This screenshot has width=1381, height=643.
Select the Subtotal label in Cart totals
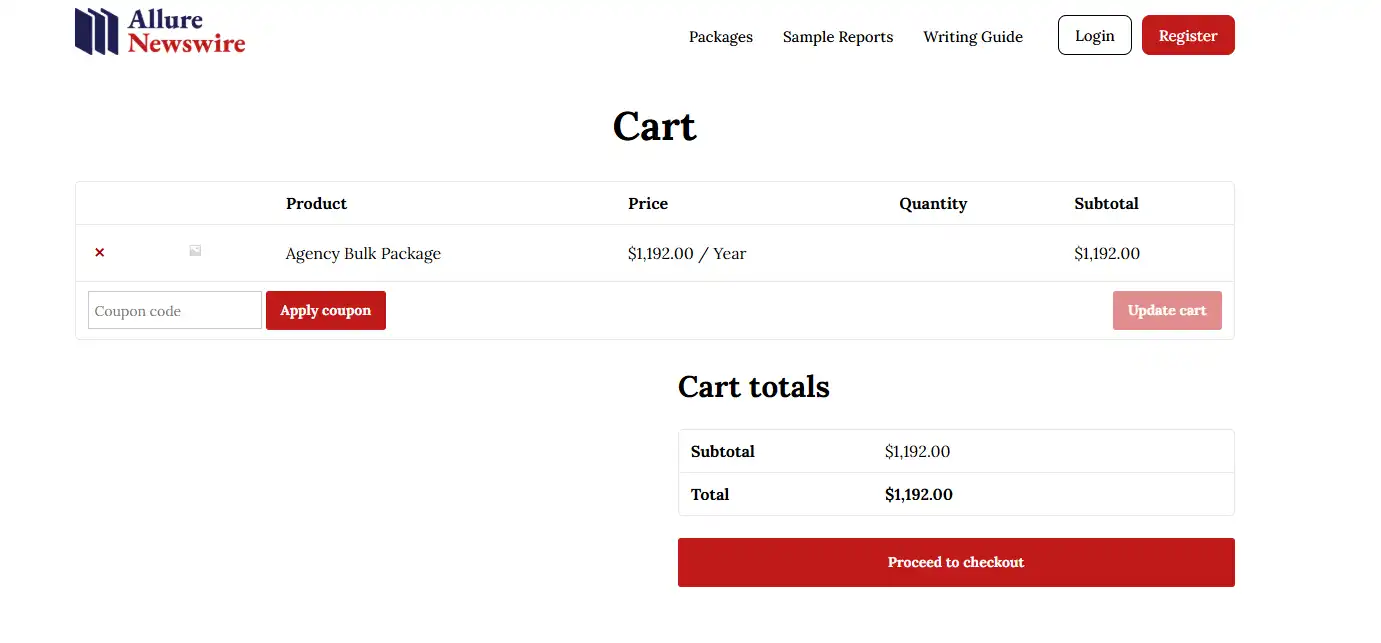click(x=723, y=451)
